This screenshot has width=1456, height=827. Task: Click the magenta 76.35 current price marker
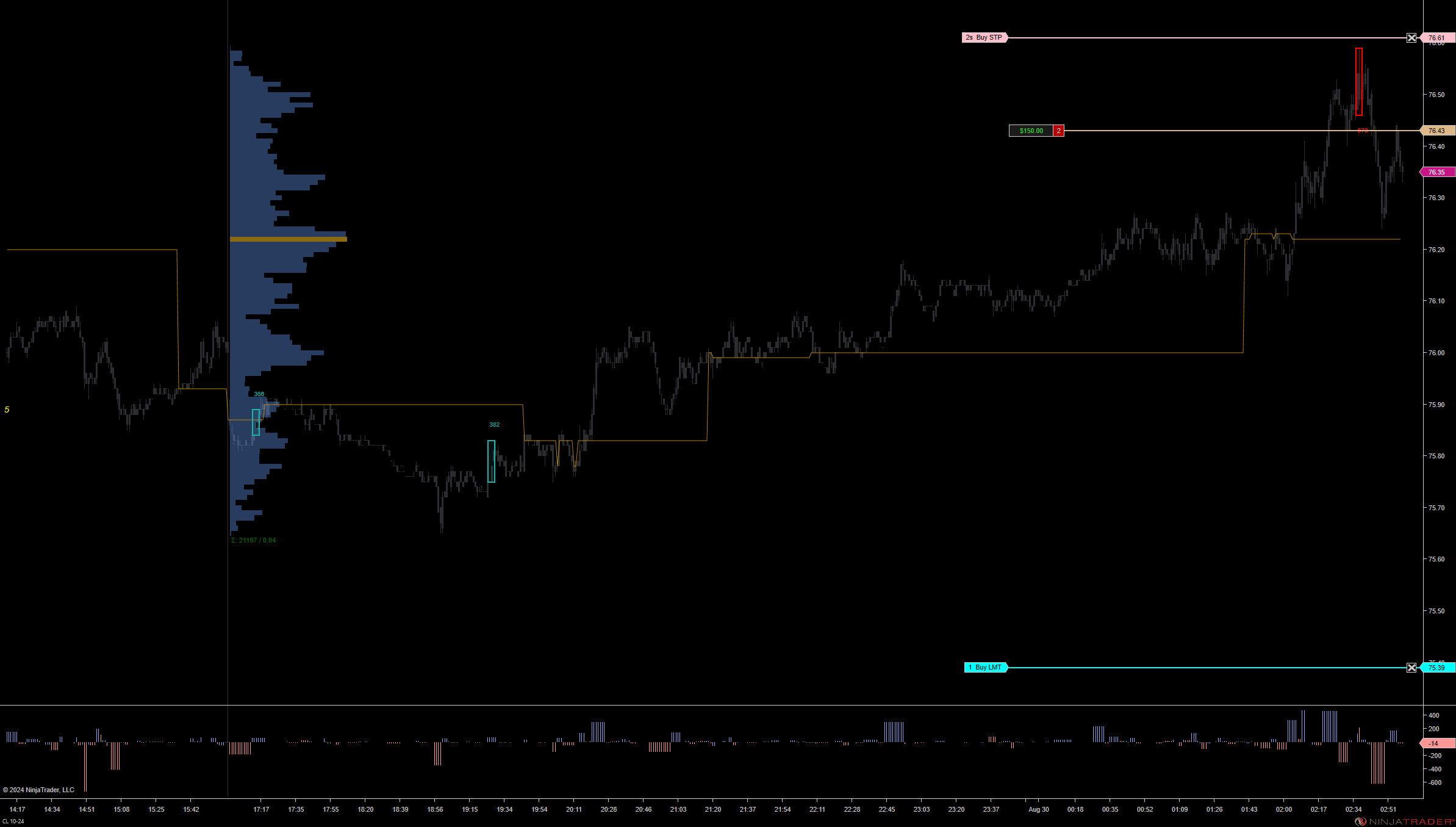[x=1437, y=172]
